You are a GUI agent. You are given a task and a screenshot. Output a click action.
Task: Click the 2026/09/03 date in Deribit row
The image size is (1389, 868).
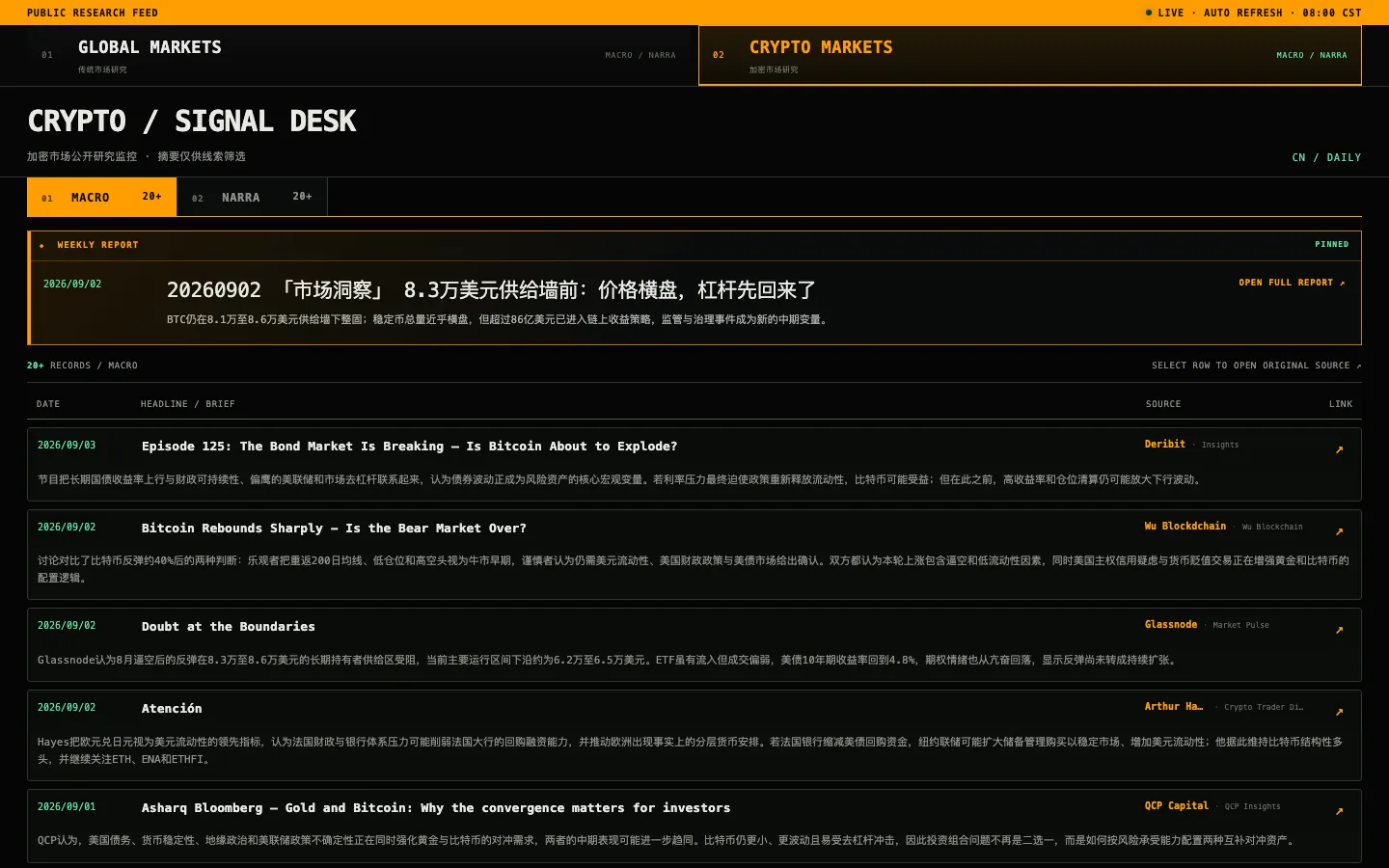pyautogui.click(x=67, y=446)
